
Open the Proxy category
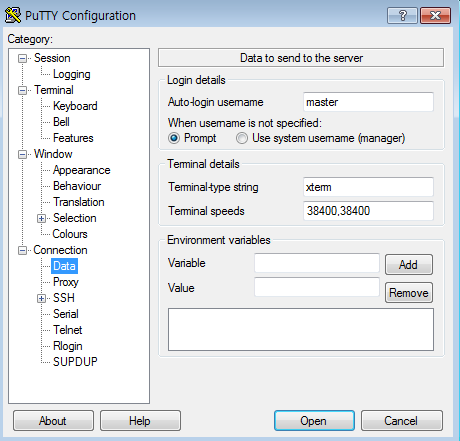coord(66,282)
